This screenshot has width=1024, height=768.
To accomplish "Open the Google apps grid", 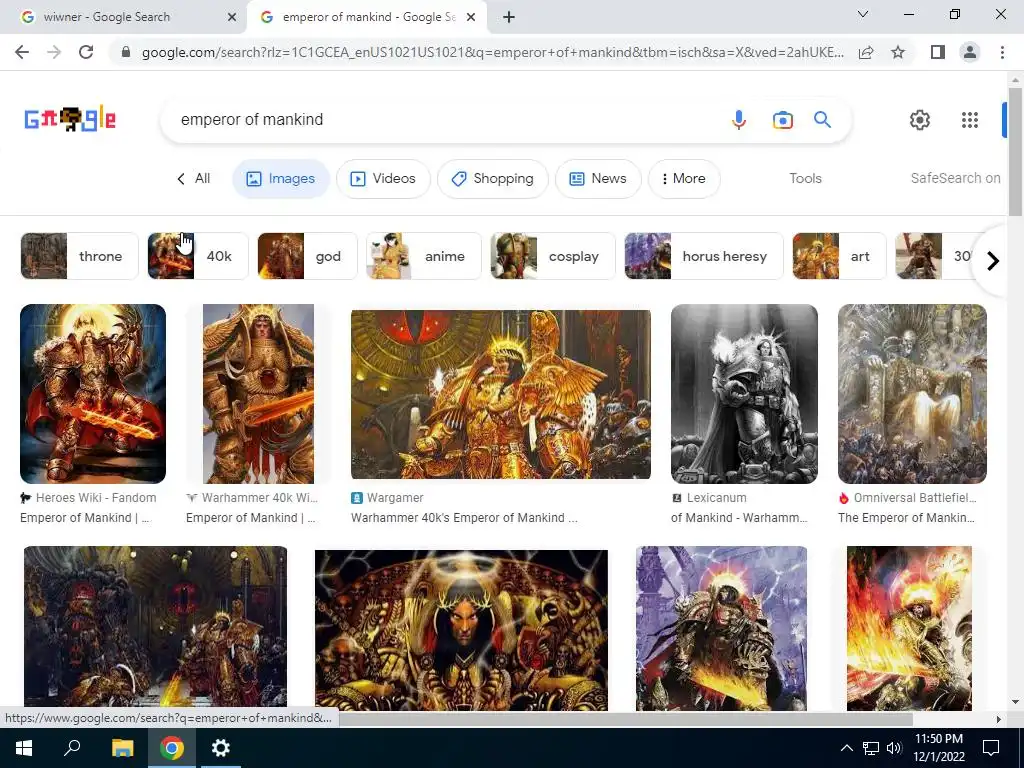I will pos(970,120).
